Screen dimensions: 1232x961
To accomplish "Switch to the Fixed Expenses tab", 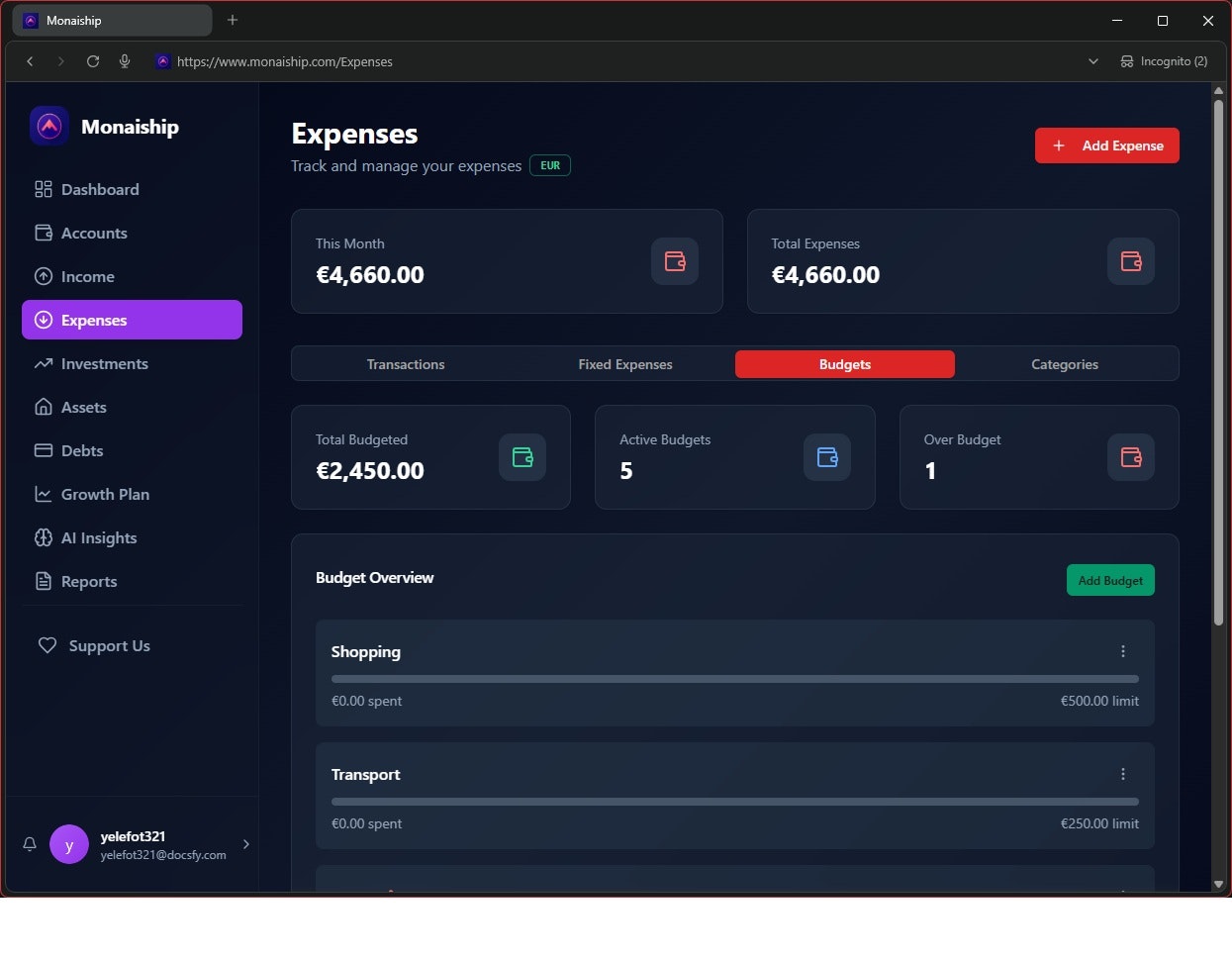I will 625,364.
